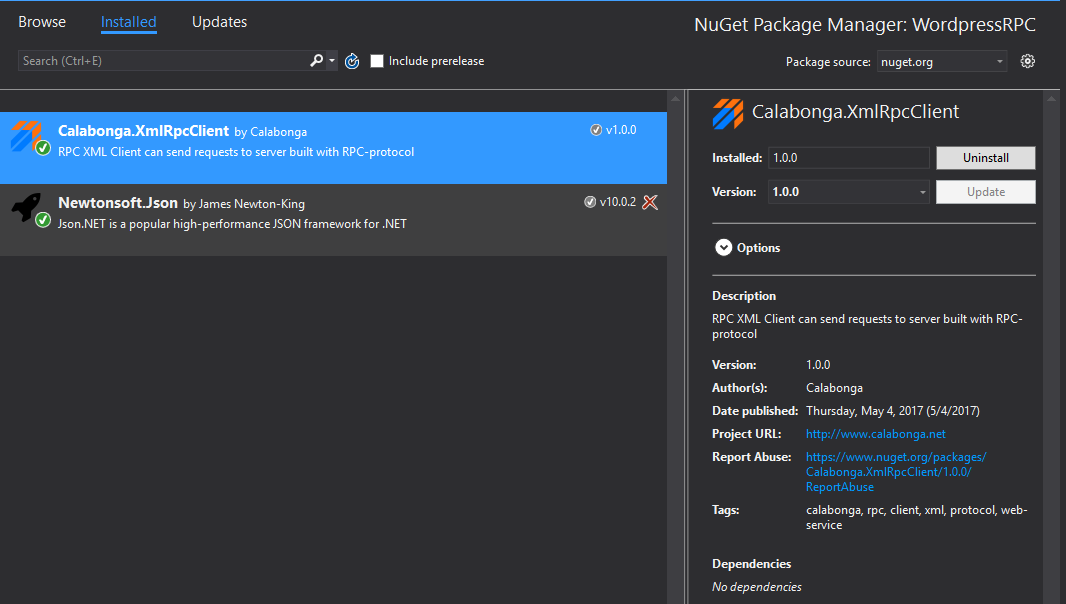The height and width of the screenshot is (604, 1066).
Task: Click scroll up arrow of details pane
Action: point(1051,99)
